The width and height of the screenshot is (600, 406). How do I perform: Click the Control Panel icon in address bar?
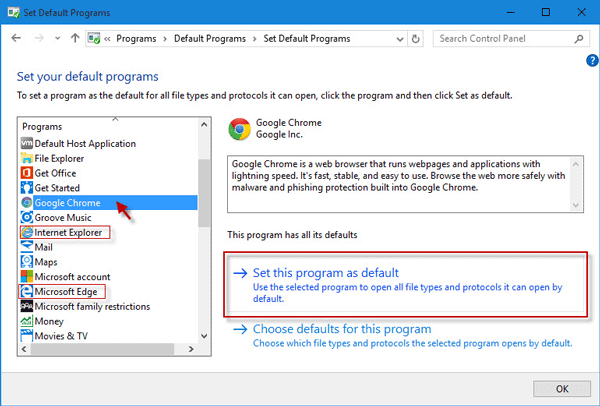94,39
